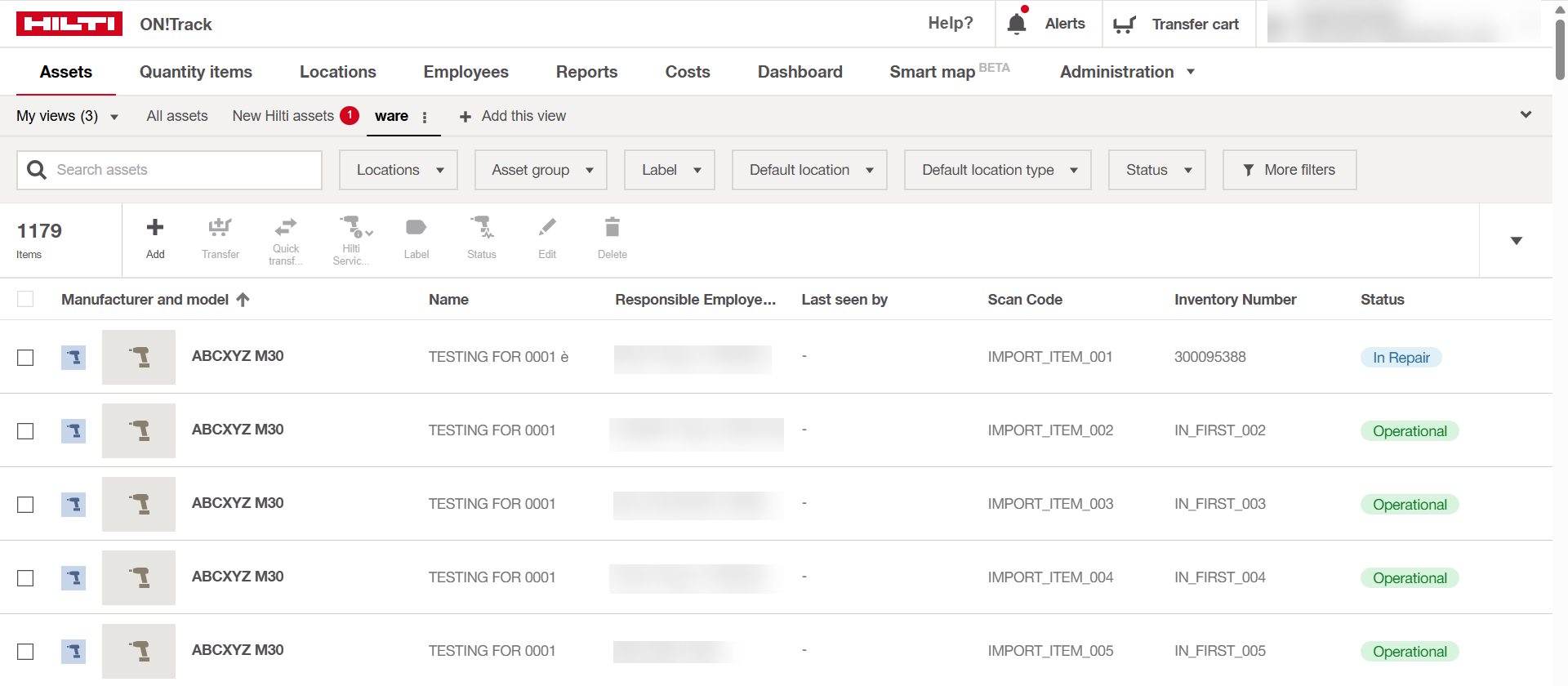Click the Quick transfer arrows icon
1568x686 pixels.
286,226
